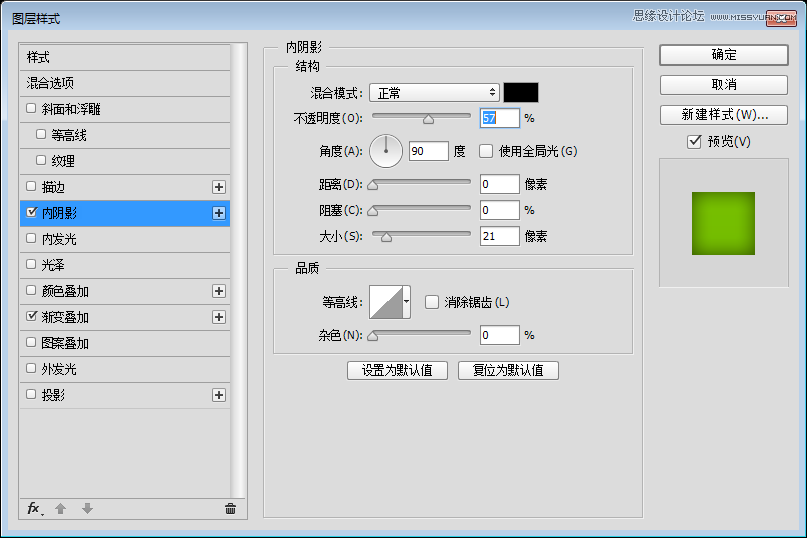
Task: Focus the 阻塞 value field
Action: coord(500,210)
